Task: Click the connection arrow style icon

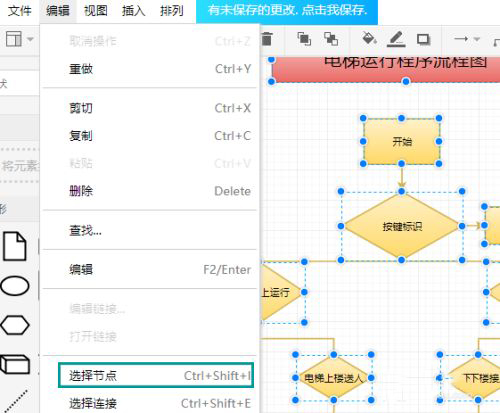Action: [x=461, y=39]
